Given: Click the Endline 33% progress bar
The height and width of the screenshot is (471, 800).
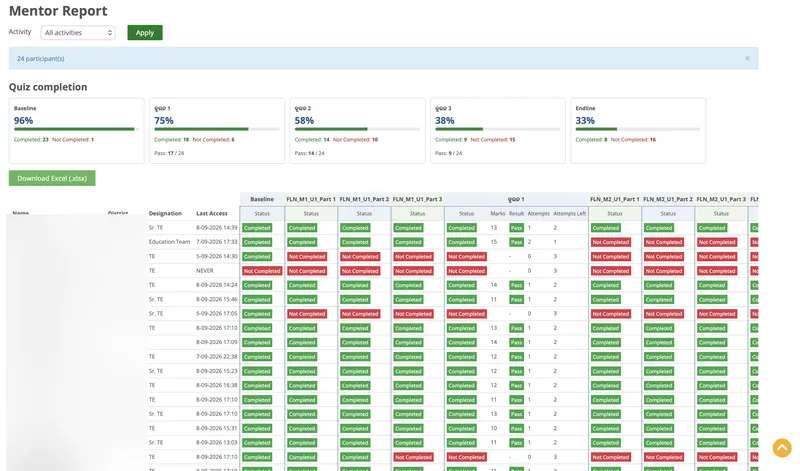Looking at the screenshot, I should 638,129.
